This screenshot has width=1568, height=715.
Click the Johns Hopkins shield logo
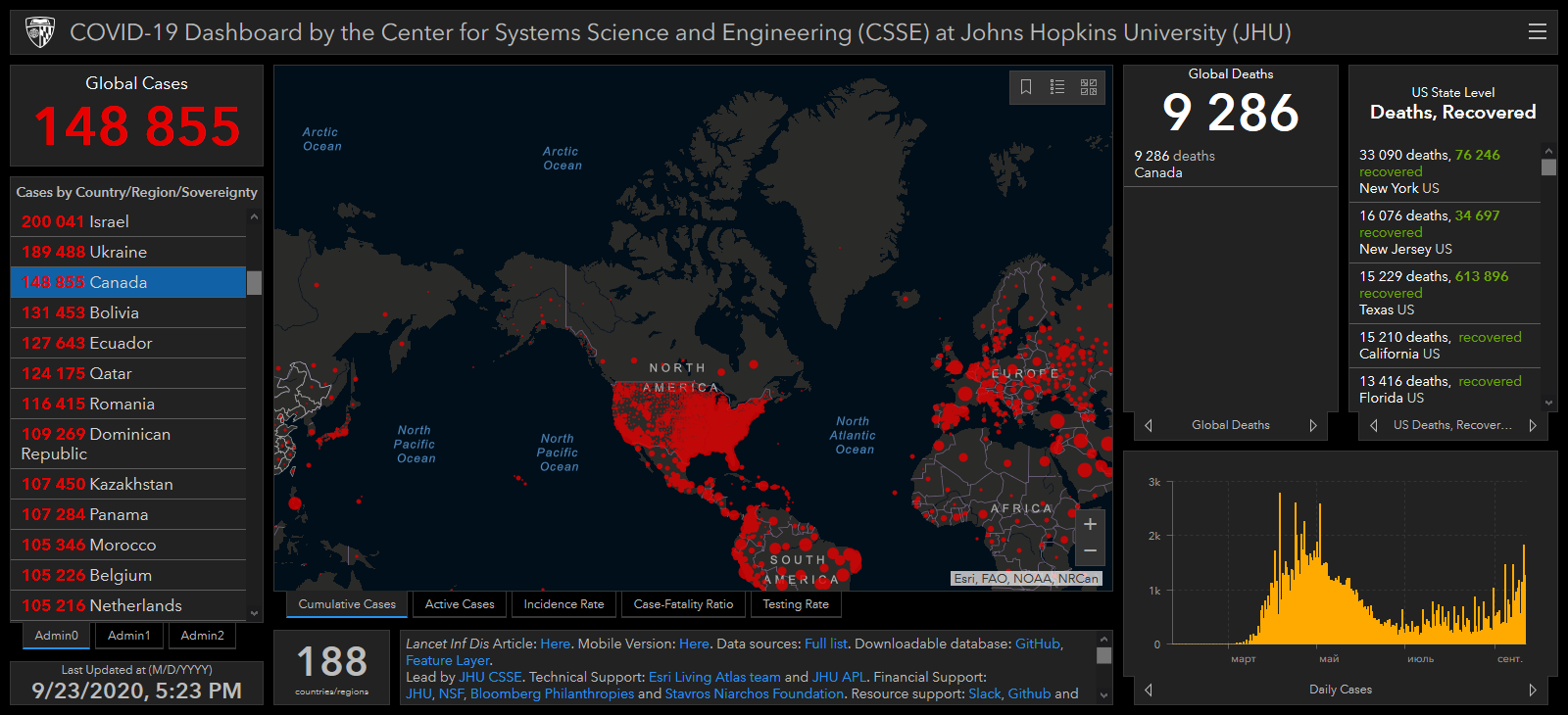[40, 32]
